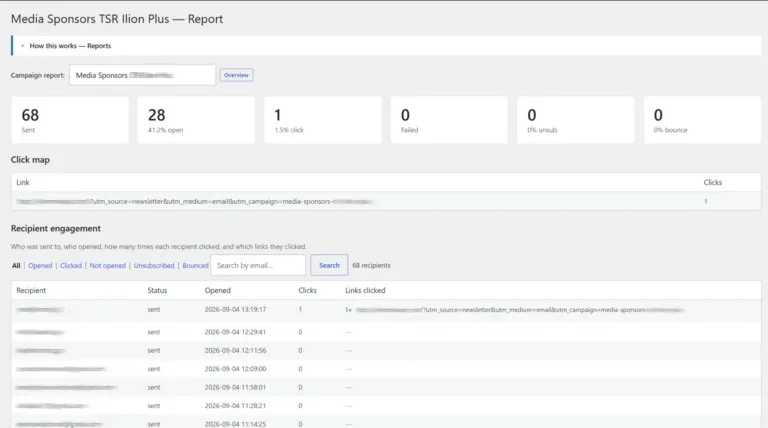Select the 28 open stat card

pyautogui.click(x=196, y=120)
